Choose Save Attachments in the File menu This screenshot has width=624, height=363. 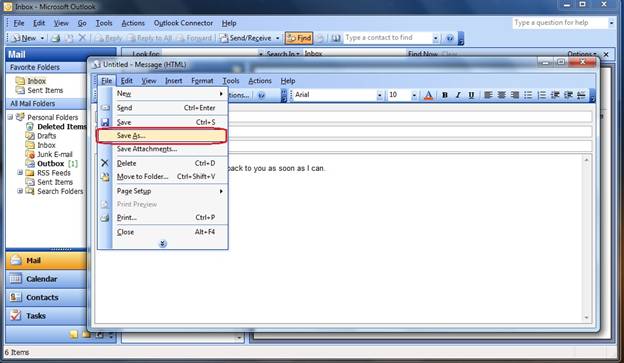pos(162,149)
